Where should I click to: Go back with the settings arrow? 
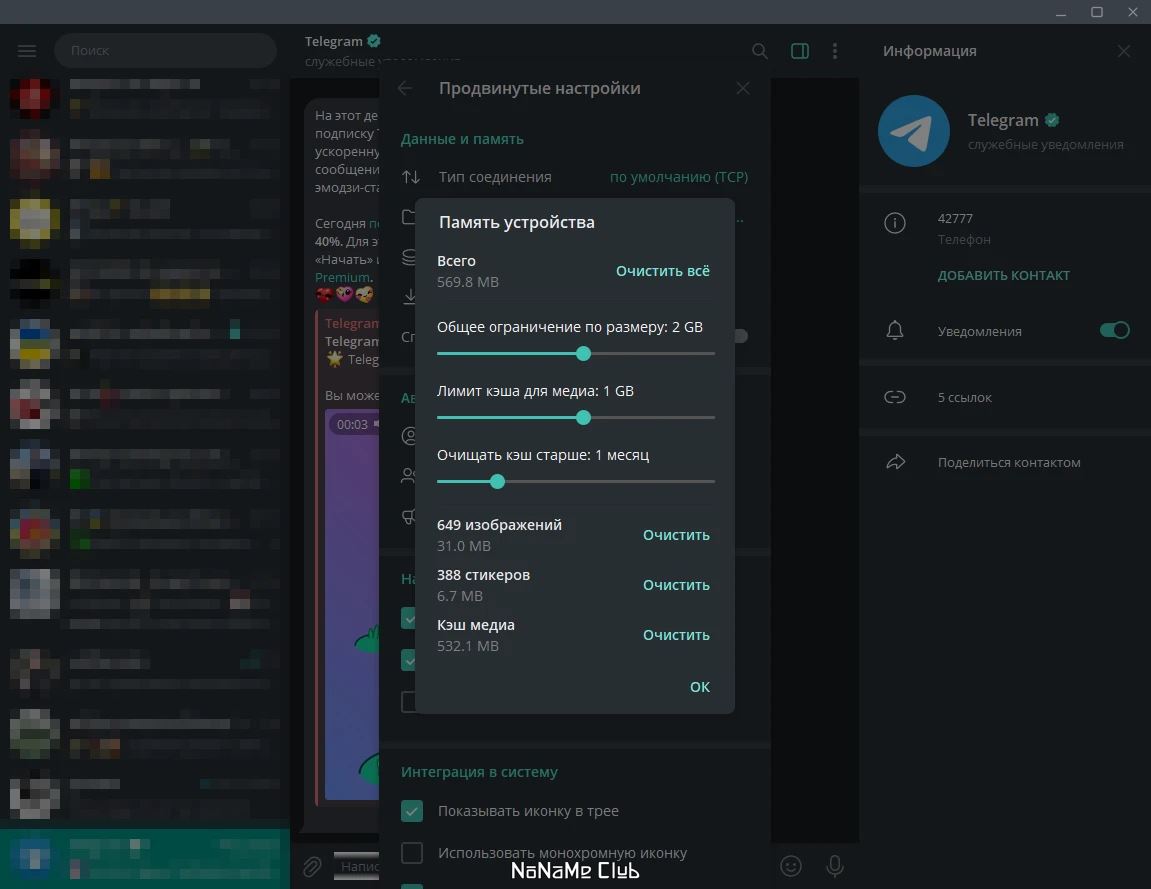(x=405, y=88)
